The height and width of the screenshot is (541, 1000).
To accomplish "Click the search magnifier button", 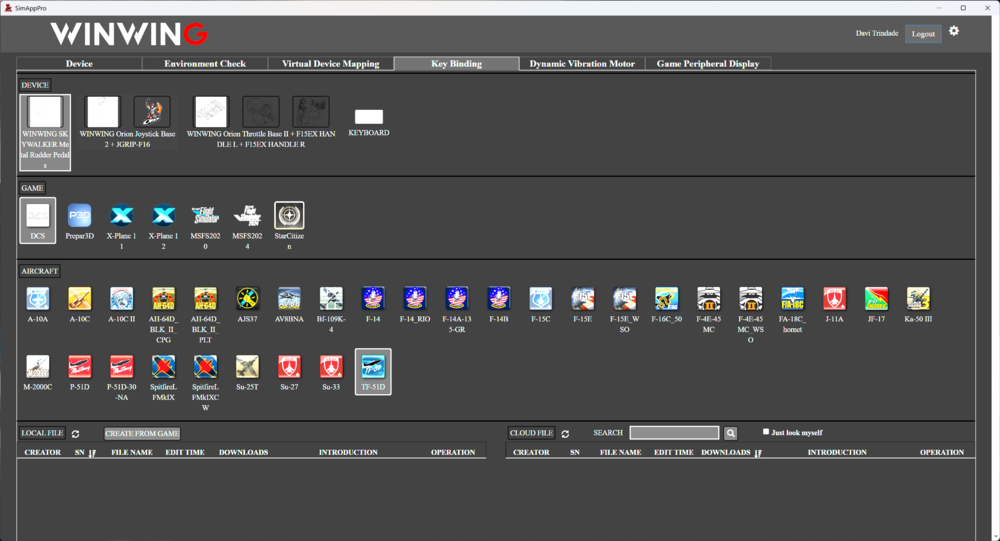I will coord(731,433).
